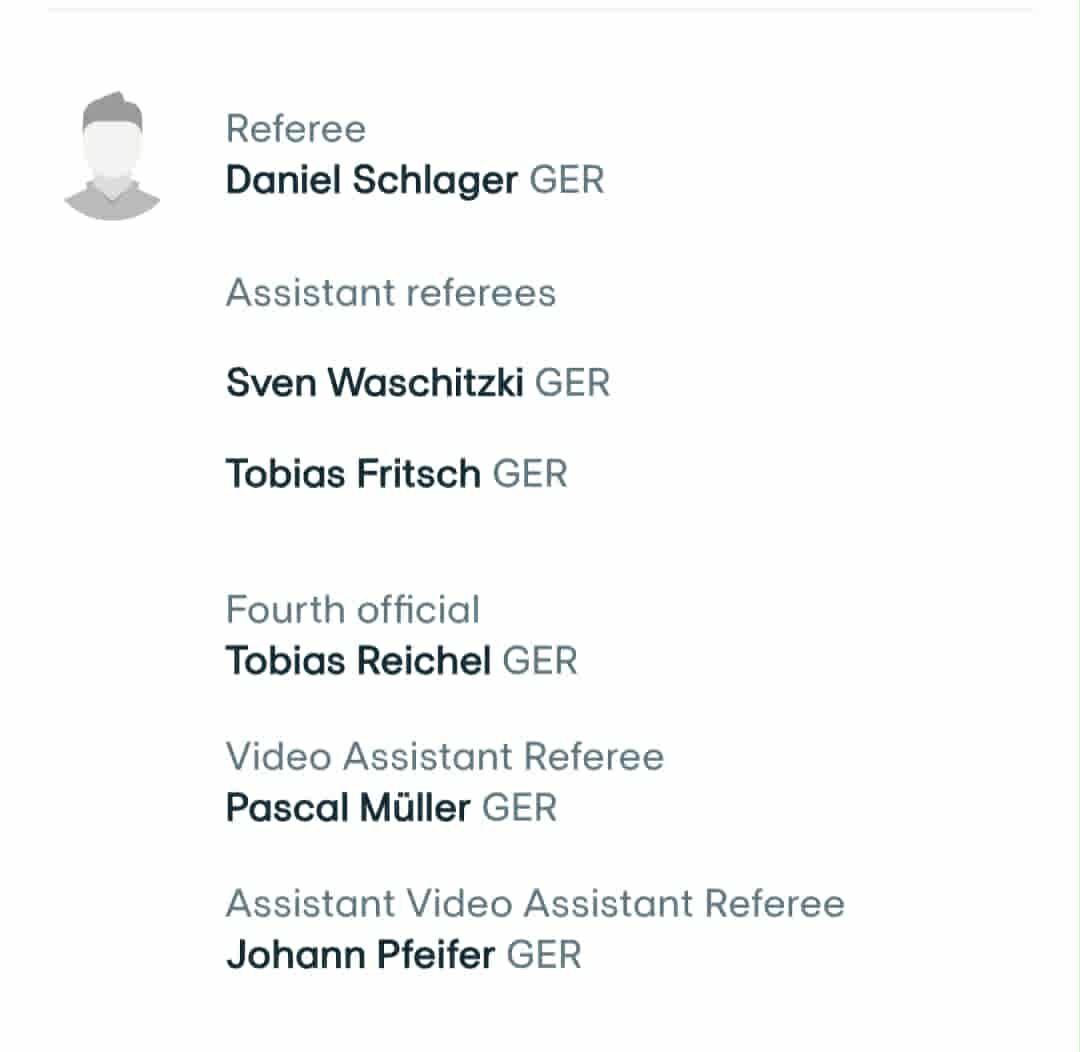
Task: Click GER beside Pascal Müller
Action: (519, 807)
